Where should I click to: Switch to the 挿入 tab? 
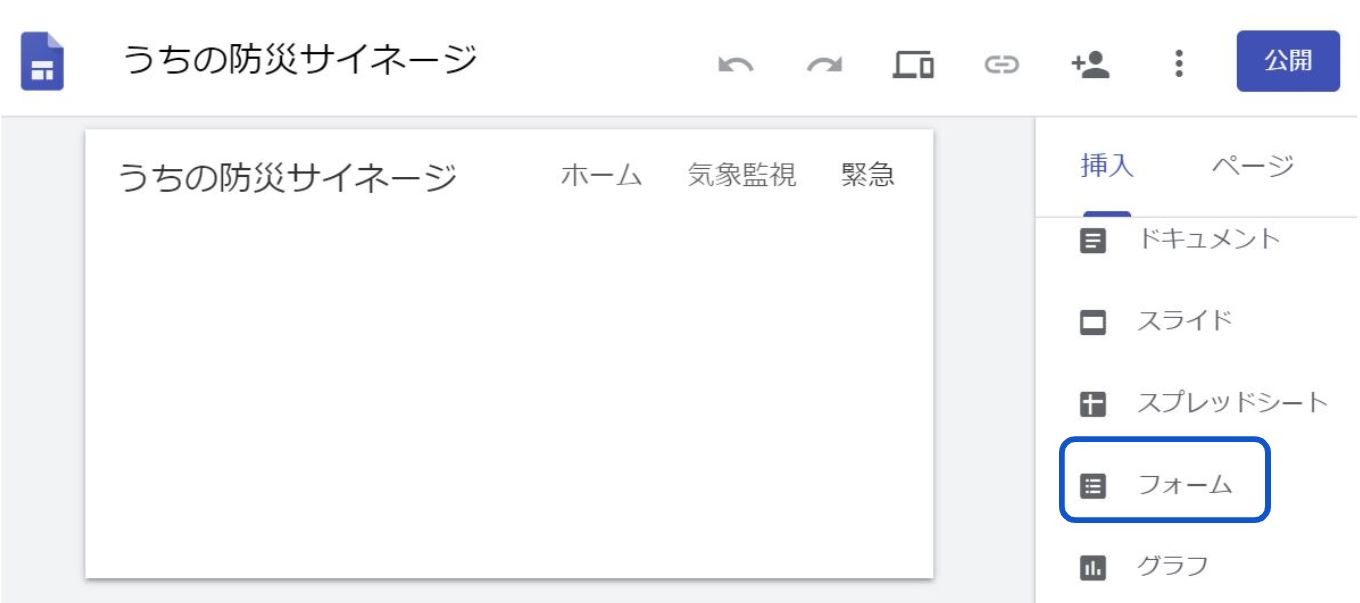pyautogui.click(x=1107, y=166)
